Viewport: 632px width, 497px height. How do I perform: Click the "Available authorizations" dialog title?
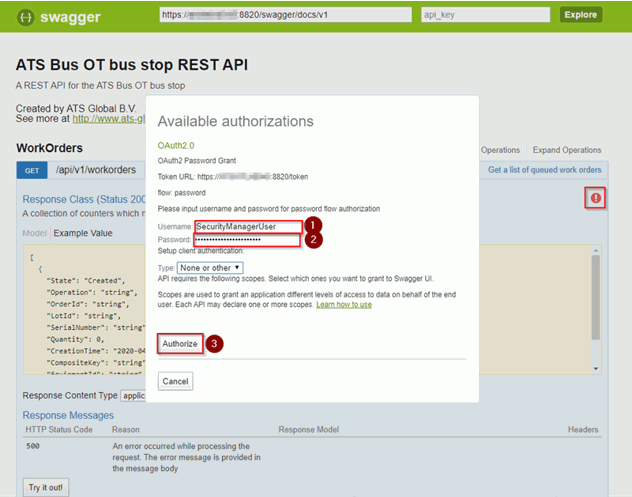(x=235, y=121)
